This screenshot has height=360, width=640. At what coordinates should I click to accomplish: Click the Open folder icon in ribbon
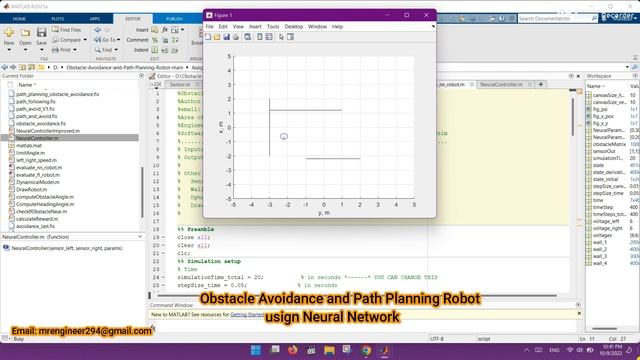coord(25,32)
